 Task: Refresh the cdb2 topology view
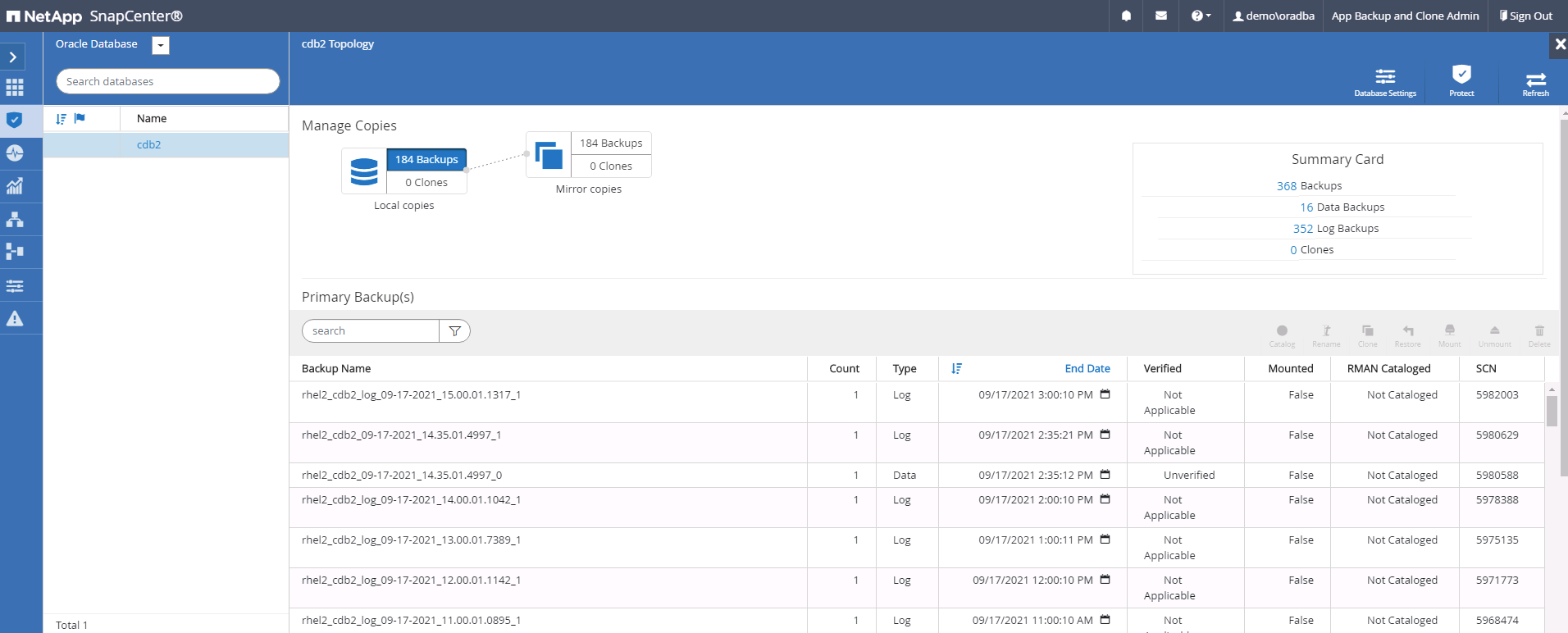click(1535, 82)
